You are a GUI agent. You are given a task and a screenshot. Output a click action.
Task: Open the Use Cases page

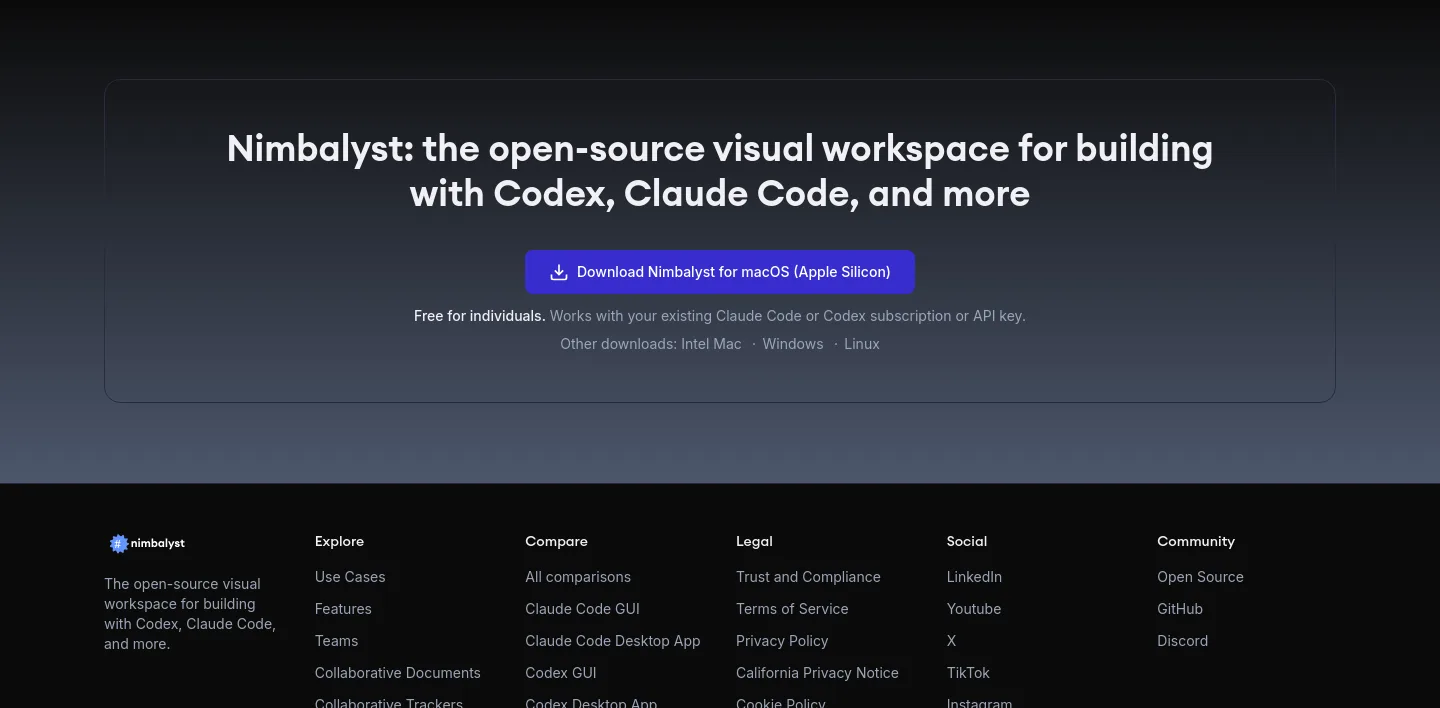[350, 577]
